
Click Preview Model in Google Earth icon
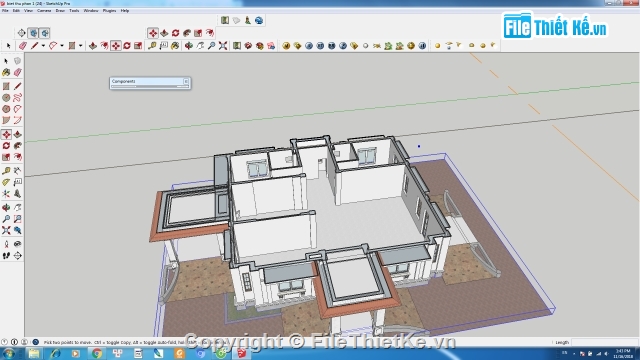point(259,20)
